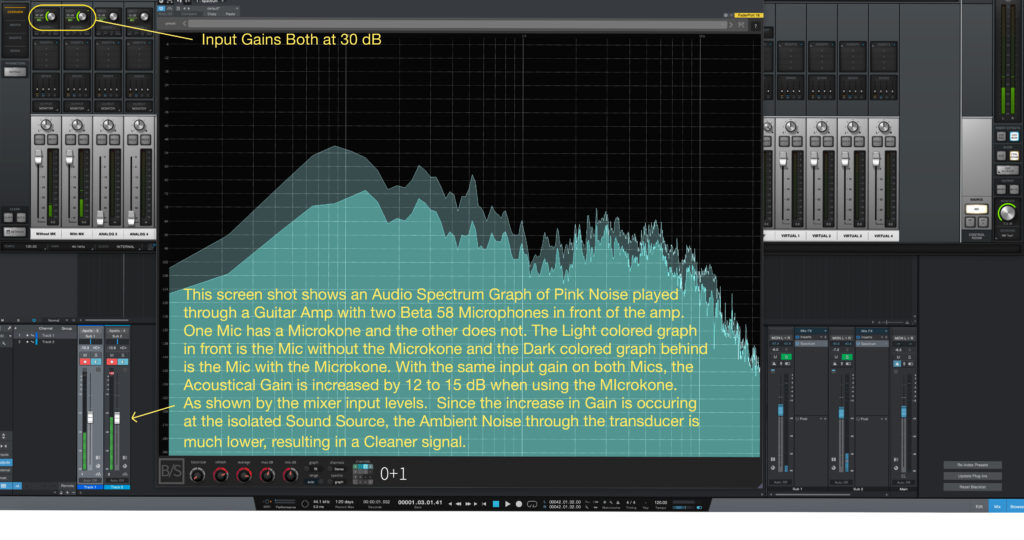
Task: Click the volume fader on the Sub 1 strip
Action: [x=780, y=410]
